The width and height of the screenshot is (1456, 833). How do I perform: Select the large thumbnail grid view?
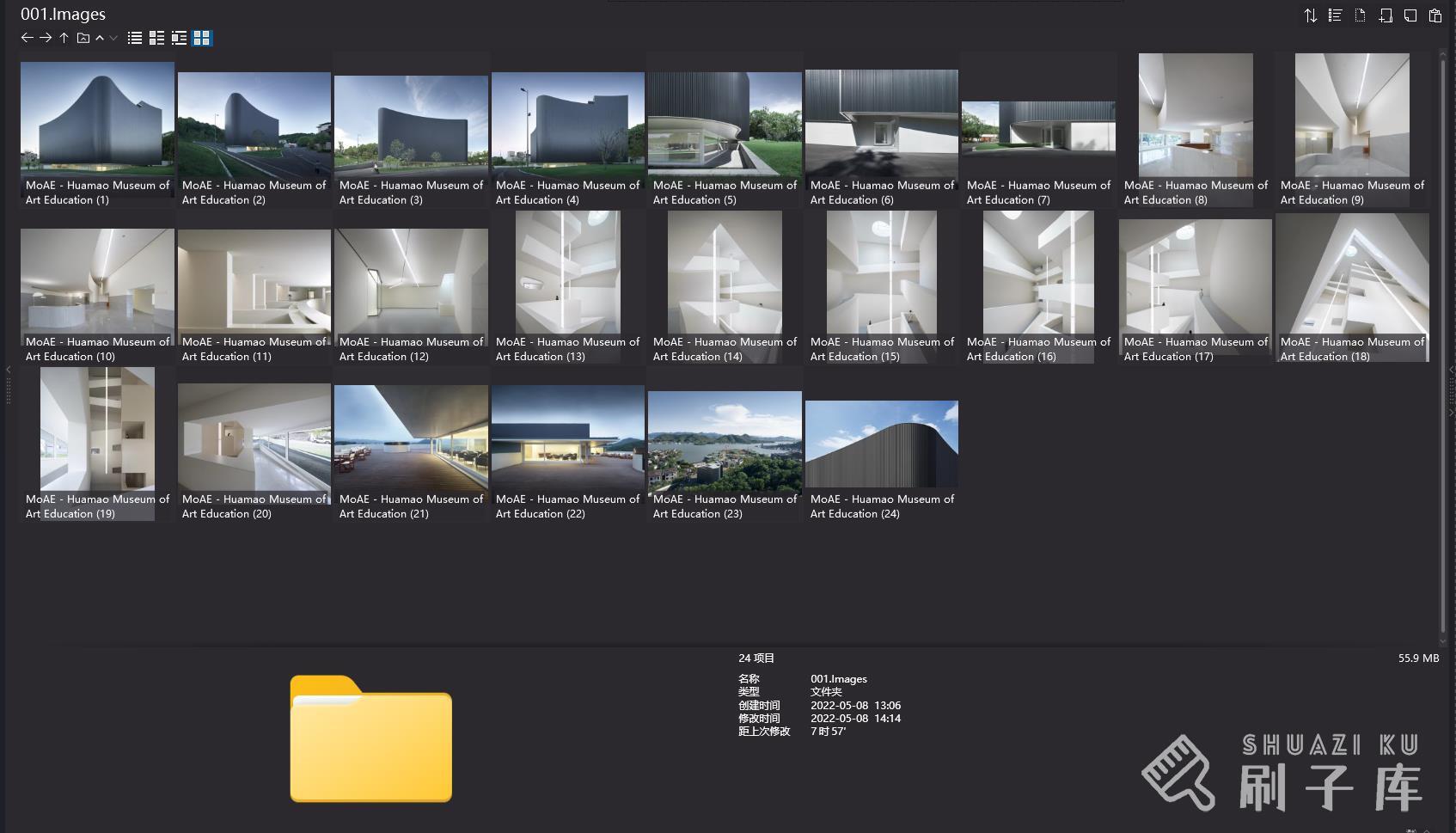coord(201,38)
